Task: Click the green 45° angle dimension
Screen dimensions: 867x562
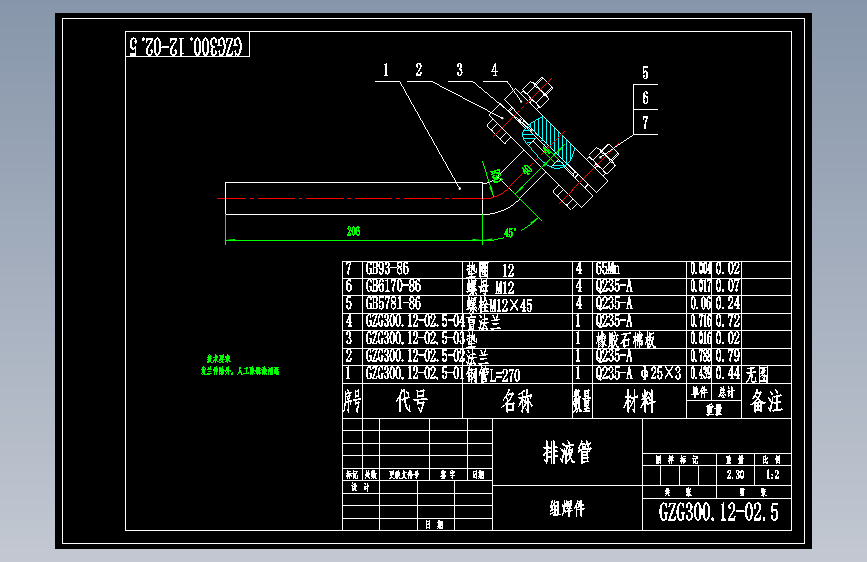Action: tap(510, 232)
